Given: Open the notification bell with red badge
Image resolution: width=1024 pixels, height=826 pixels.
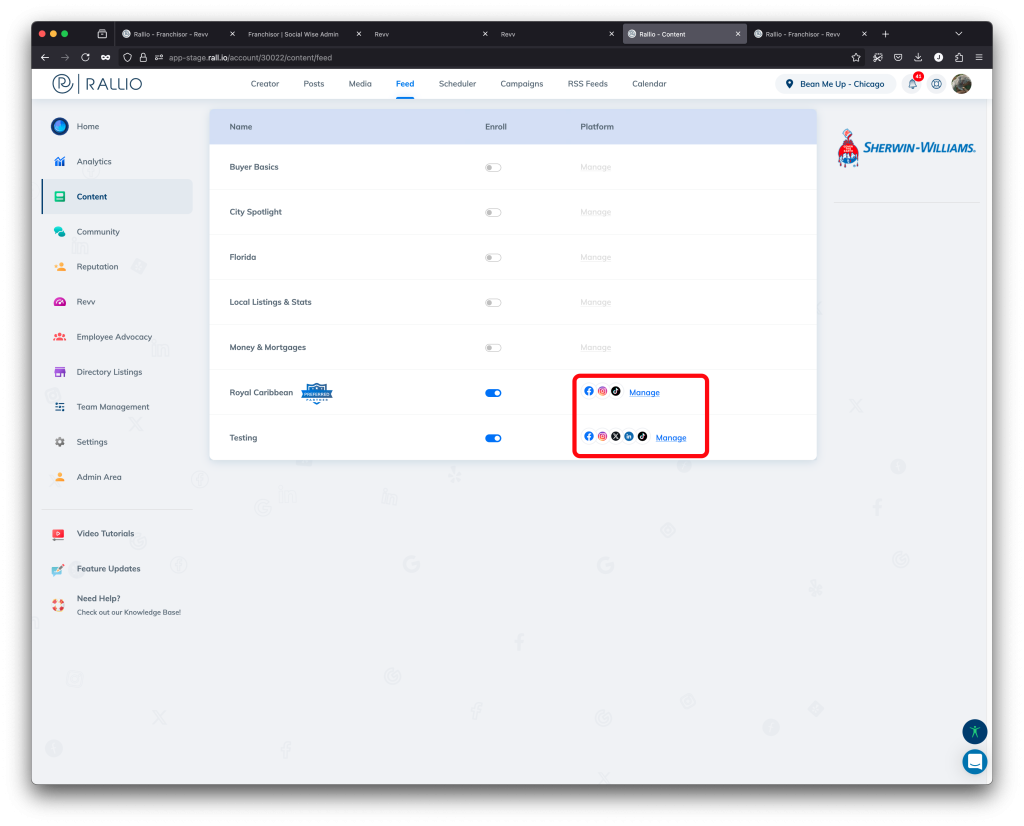Looking at the screenshot, I should [912, 84].
